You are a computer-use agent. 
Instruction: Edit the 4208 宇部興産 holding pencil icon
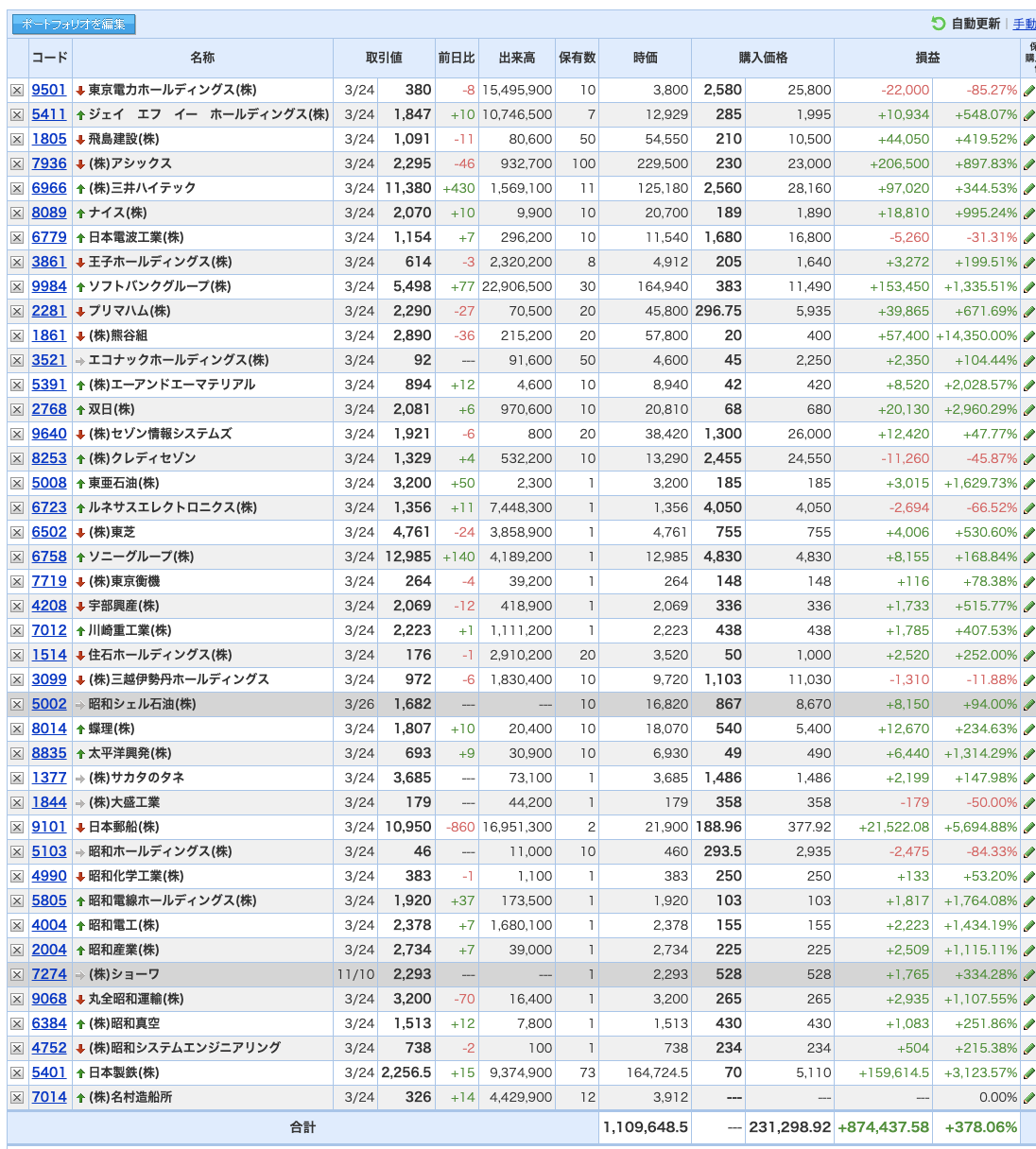click(x=1029, y=606)
